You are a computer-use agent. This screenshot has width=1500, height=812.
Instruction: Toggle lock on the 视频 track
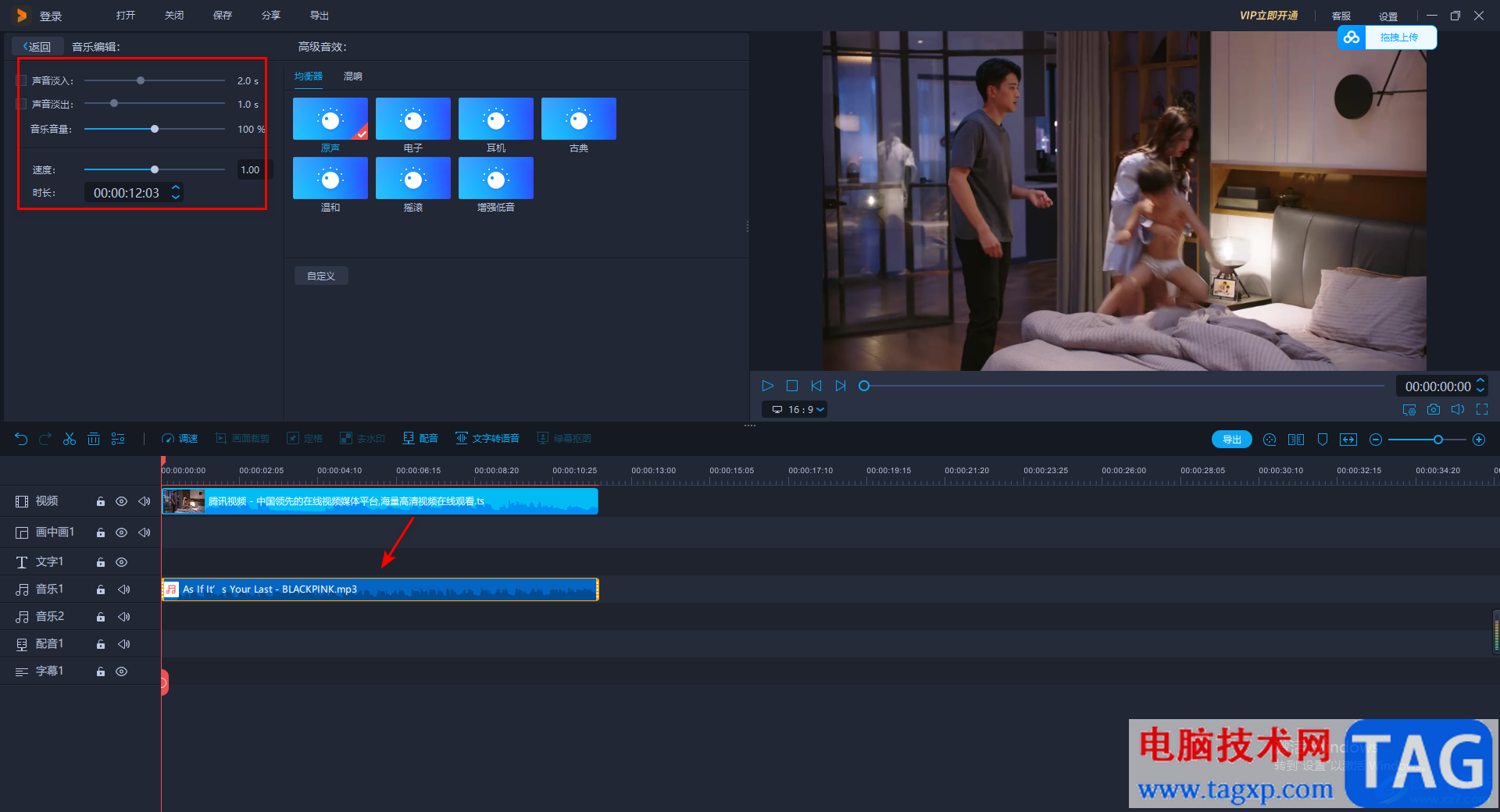[x=101, y=501]
